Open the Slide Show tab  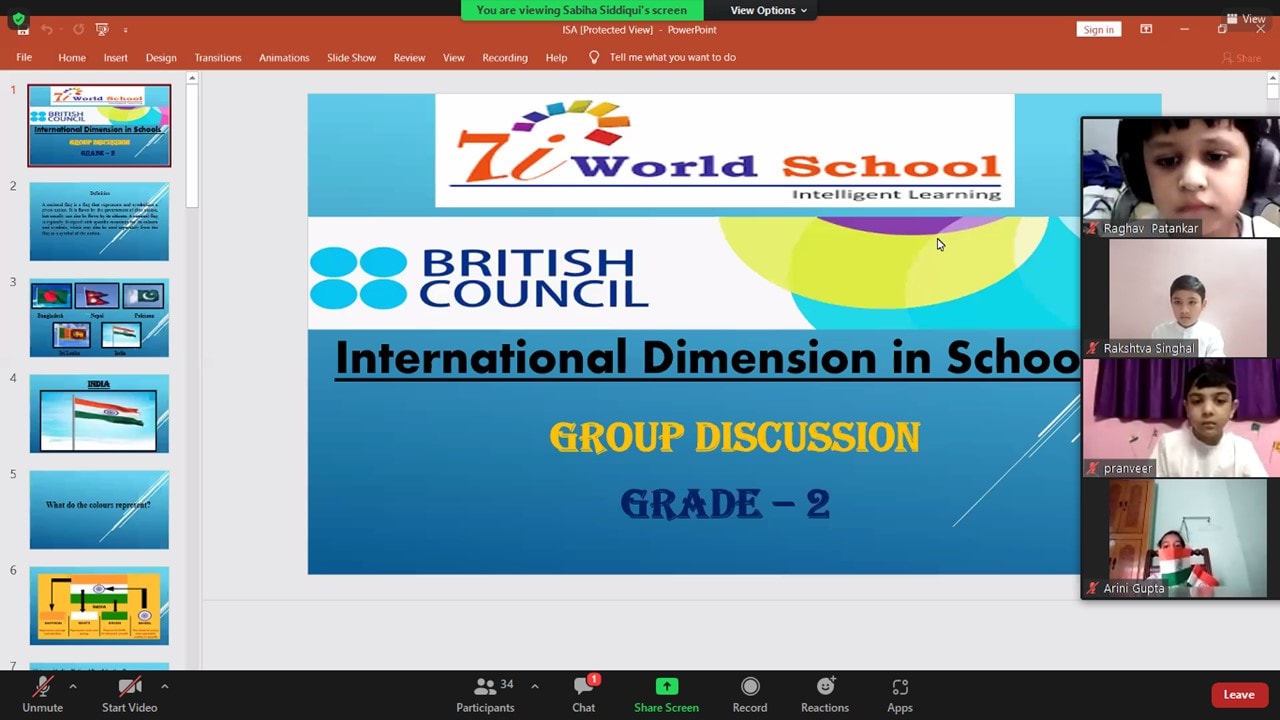coord(351,57)
